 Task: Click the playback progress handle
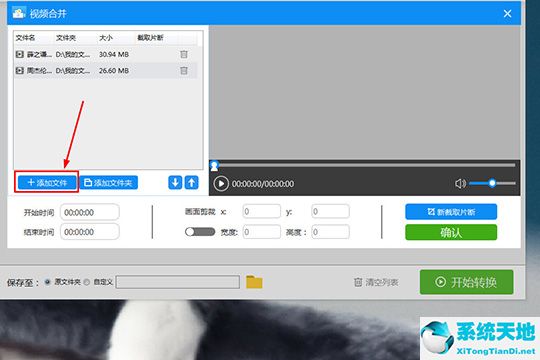pyautogui.click(x=214, y=165)
